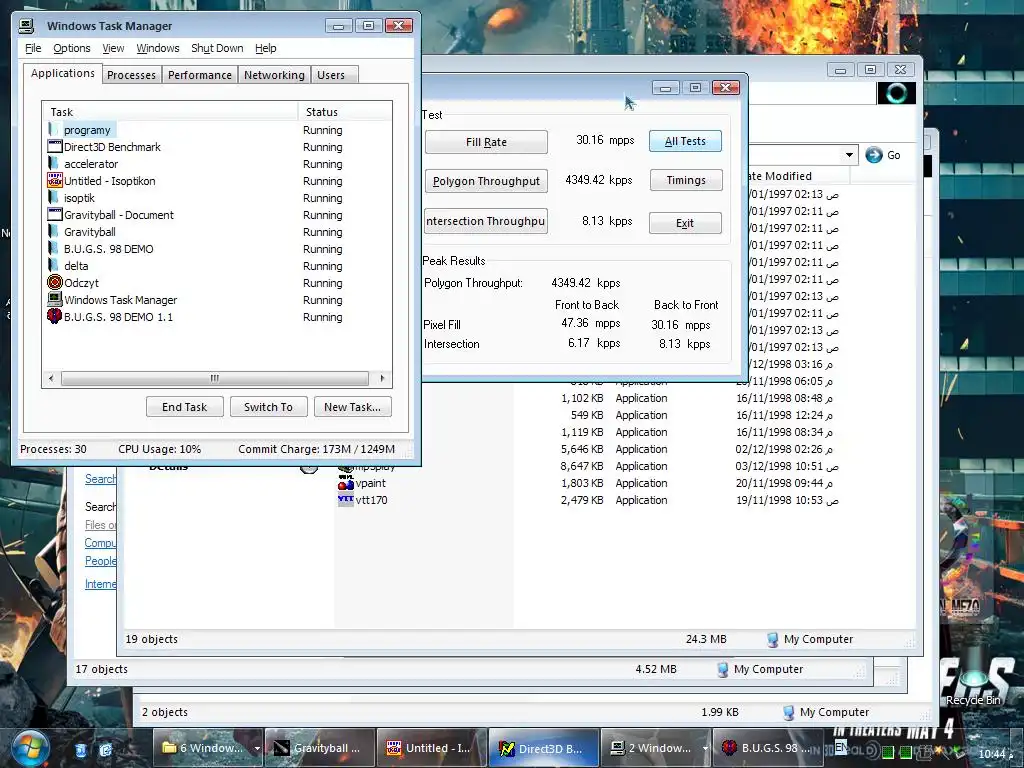Select the Gravityball - Document task icon

[x=55, y=214]
